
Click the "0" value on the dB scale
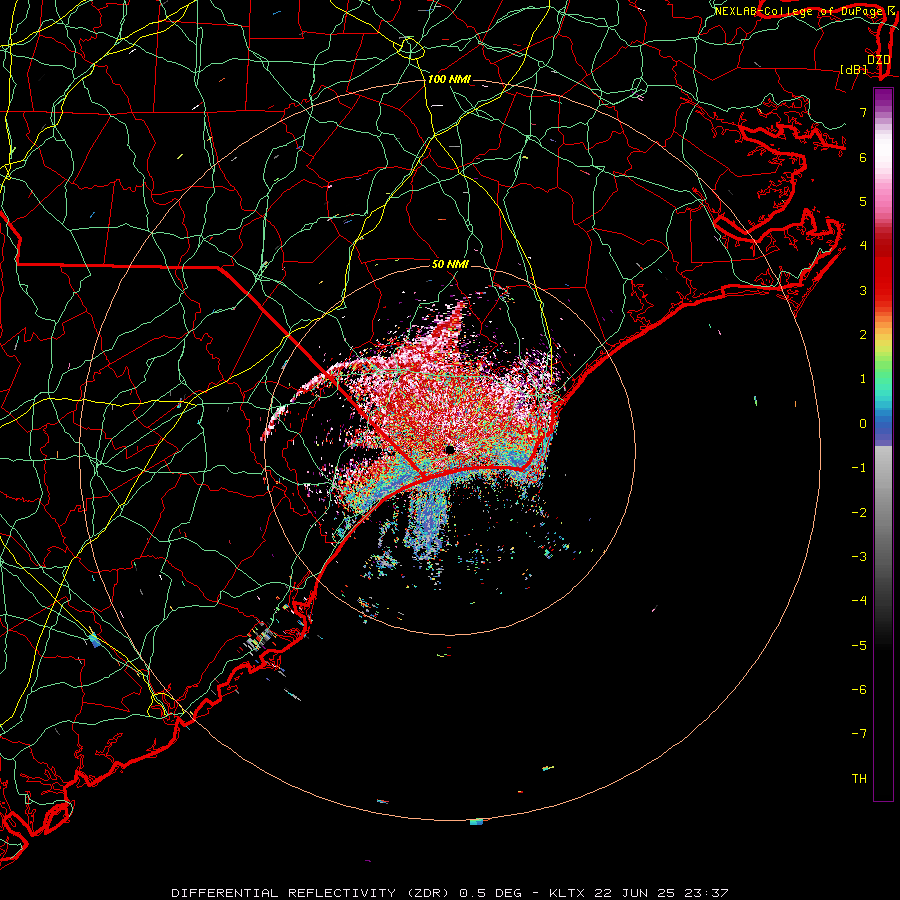click(863, 424)
